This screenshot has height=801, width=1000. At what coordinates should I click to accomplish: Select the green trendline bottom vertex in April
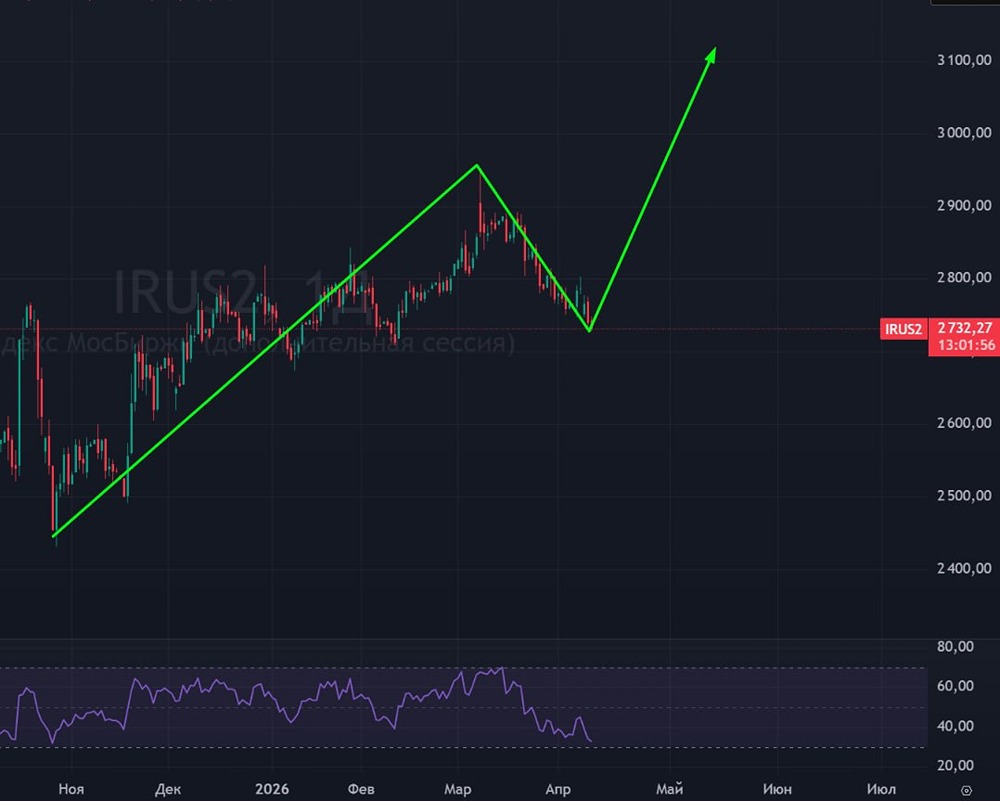pos(589,330)
